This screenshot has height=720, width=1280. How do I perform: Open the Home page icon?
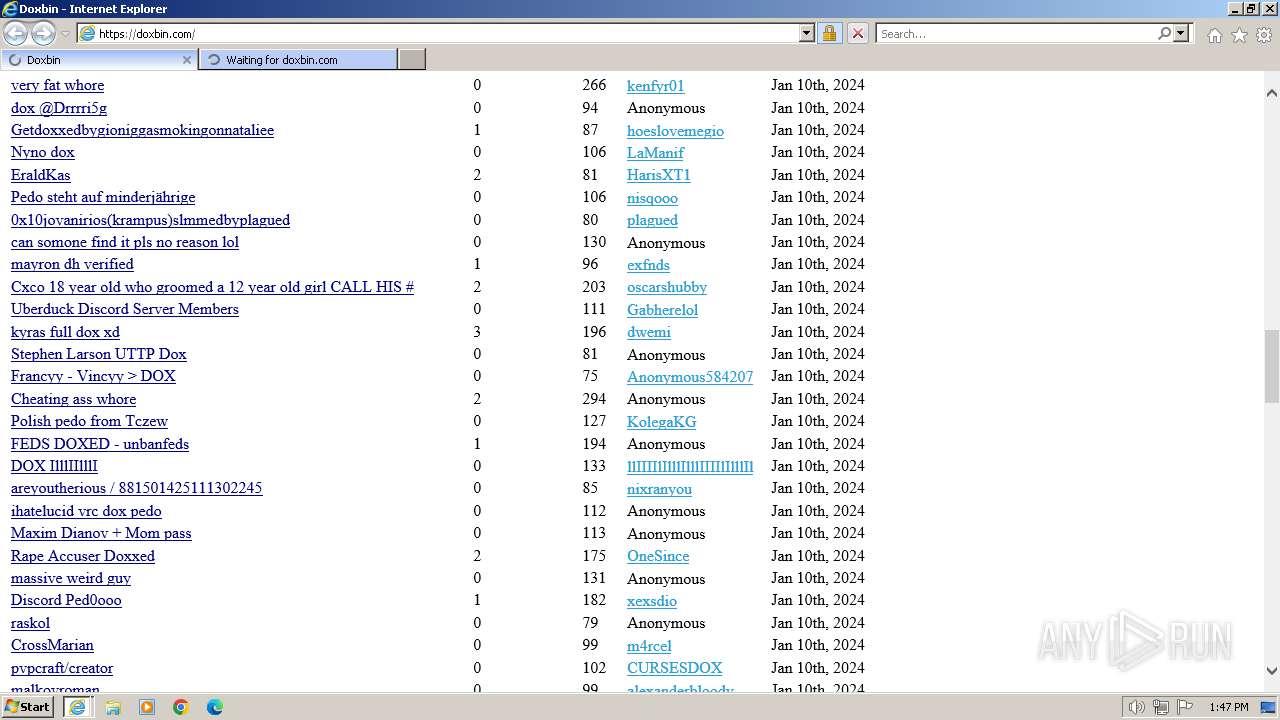click(1214, 35)
